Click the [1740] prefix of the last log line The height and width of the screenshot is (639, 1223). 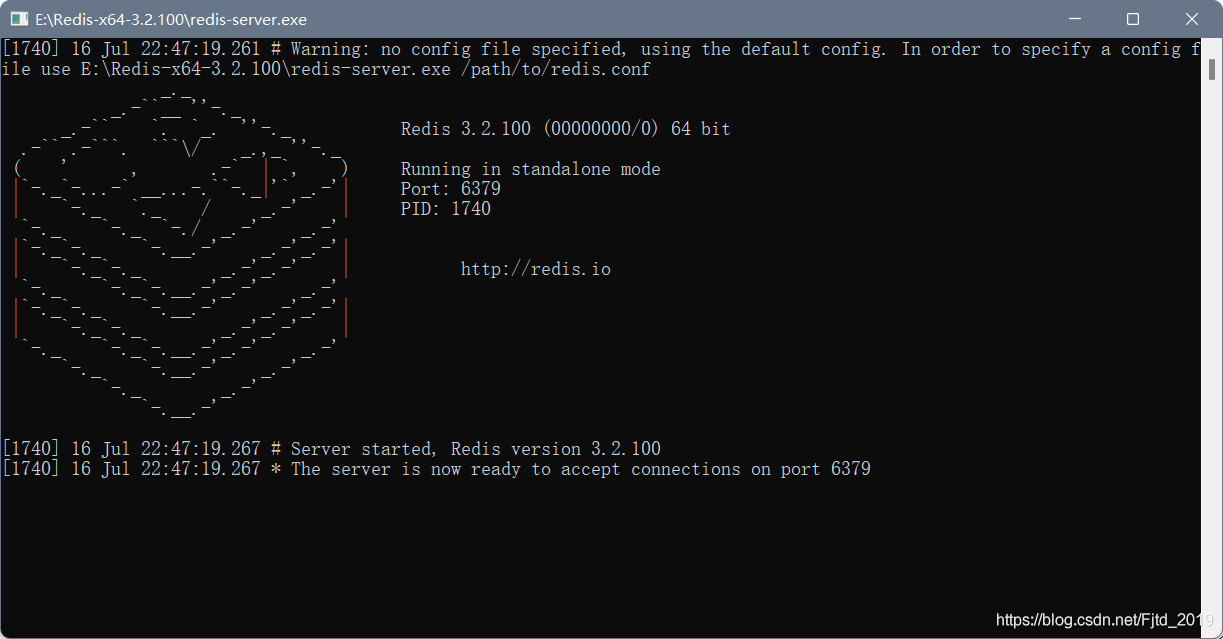pyautogui.click(x=31, y=469)
